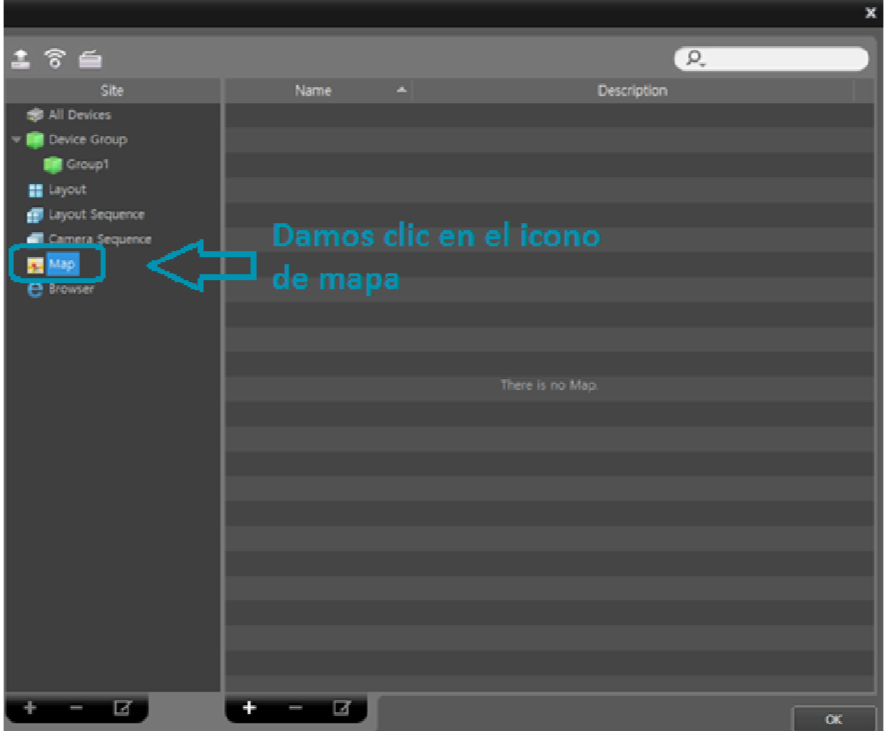Open the search magnifier dropdown
This screenshot has height=731, width=885.
(694, 58)
